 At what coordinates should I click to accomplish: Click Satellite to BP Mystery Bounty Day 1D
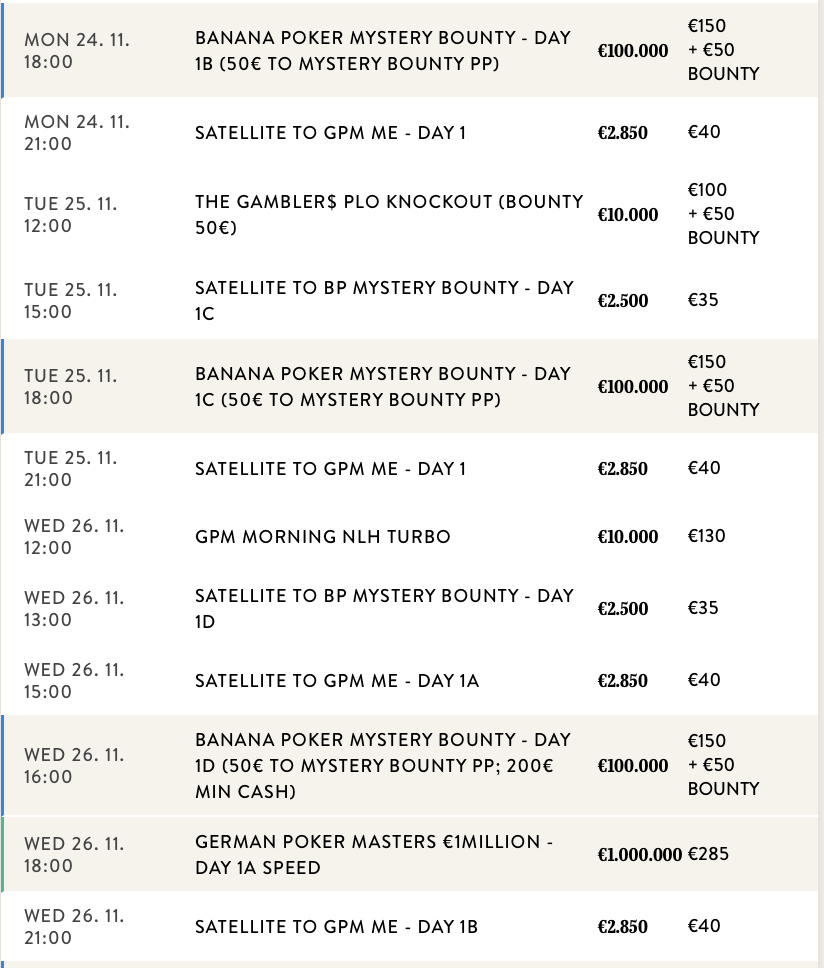(384, 608)
